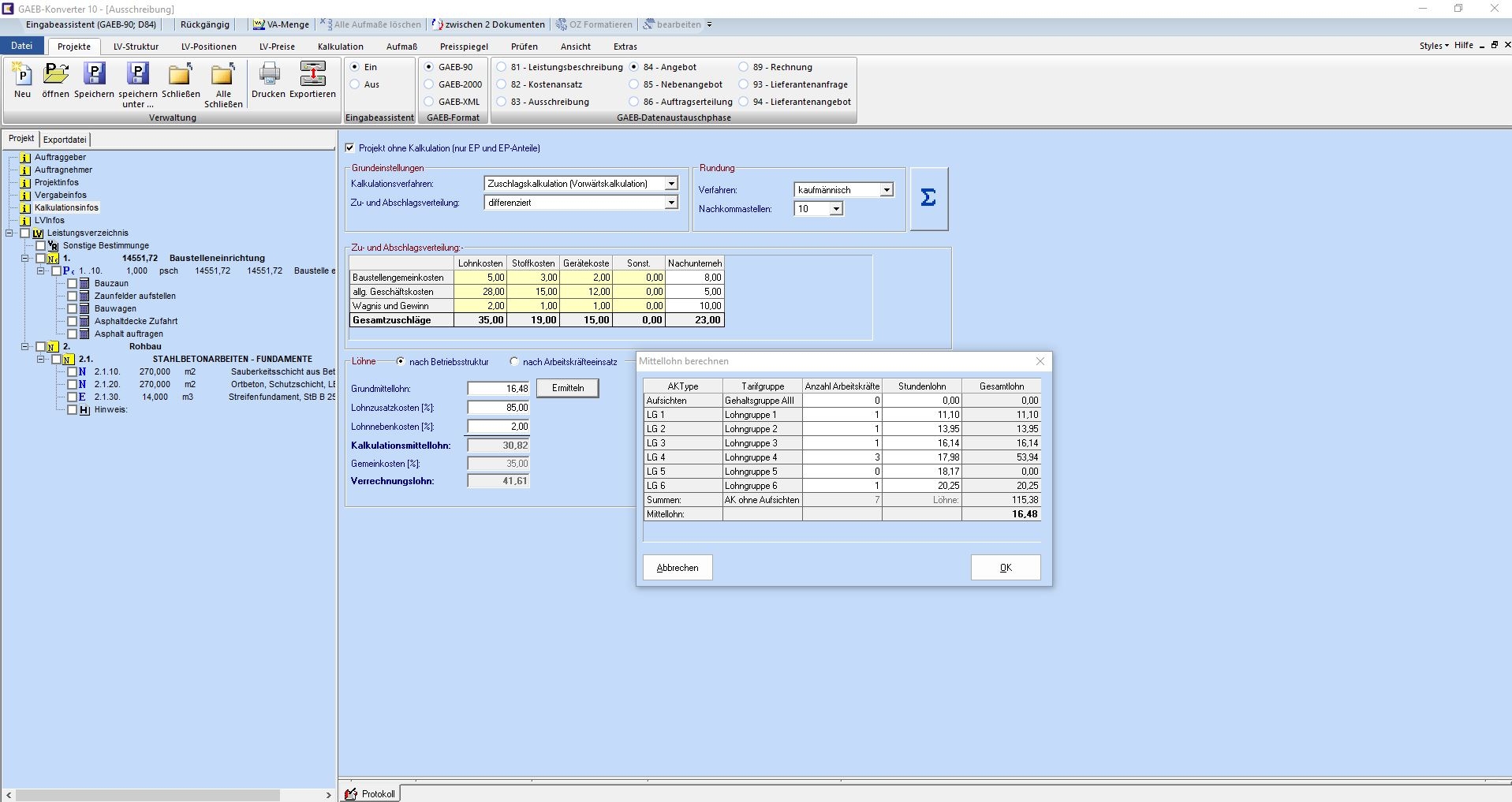
Task: Expand the Nachkommastellen dropdown
Action: click(x=835, y=209)
